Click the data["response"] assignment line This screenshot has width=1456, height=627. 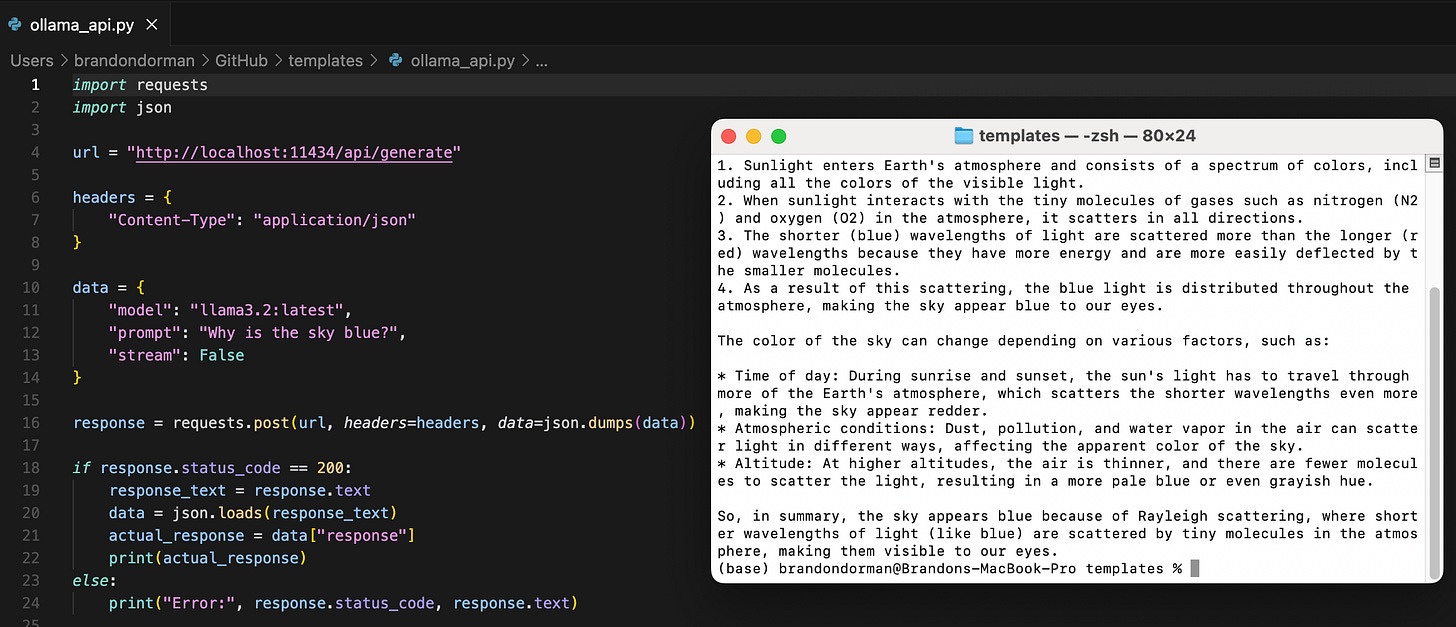[262, 536]
